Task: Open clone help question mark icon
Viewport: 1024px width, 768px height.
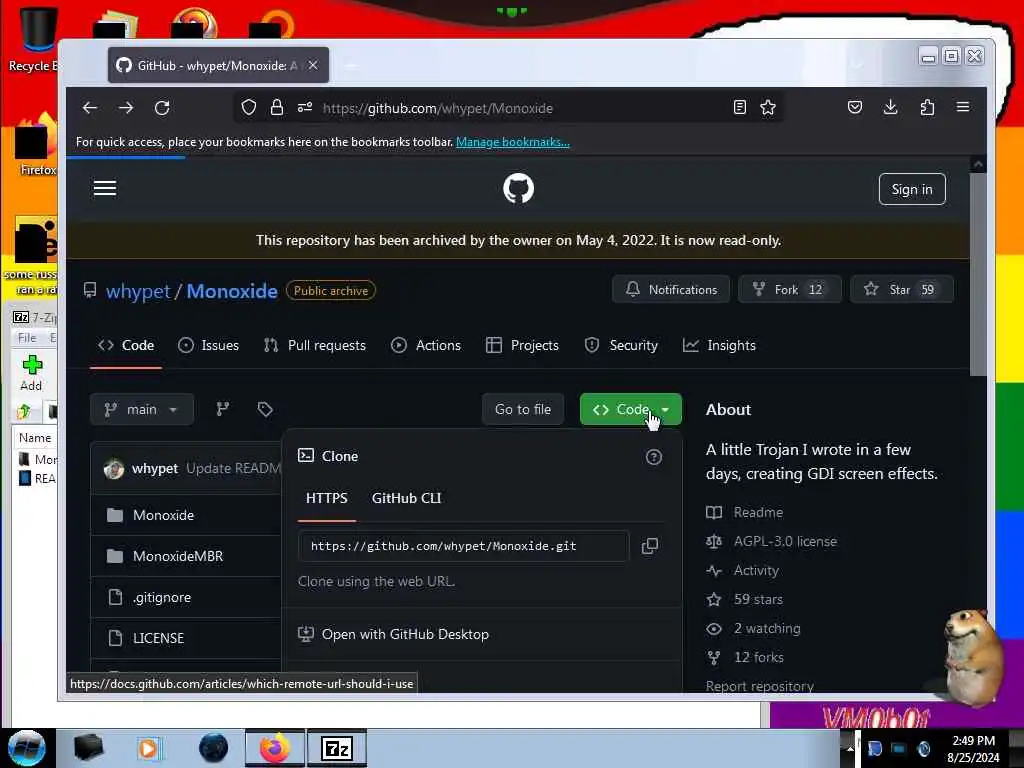Action: tap(654, 457)
